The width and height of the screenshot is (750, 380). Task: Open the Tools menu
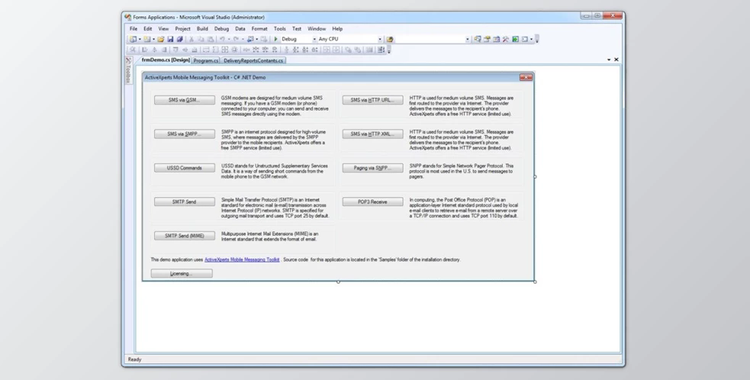280,29
